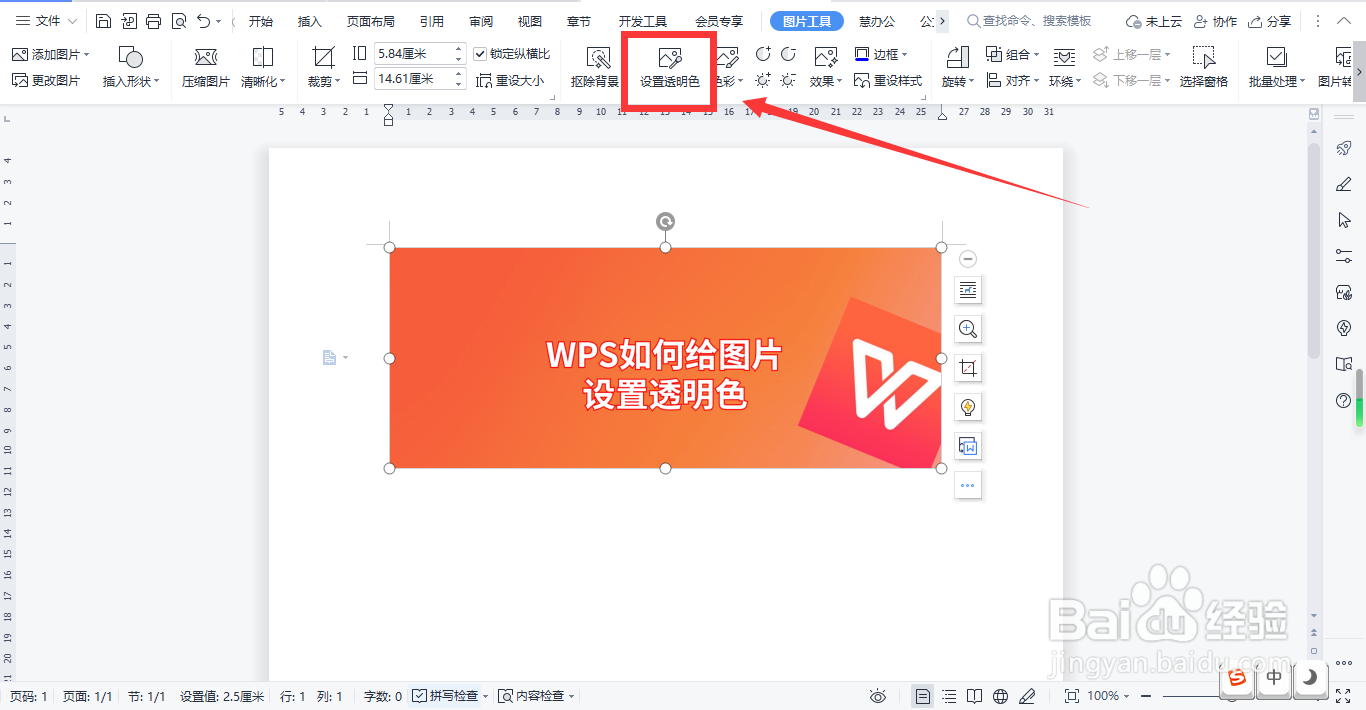Open the 文件 menu dropdown arrow
This screenshot has height=710, width=1366.
tap(73, 21)
